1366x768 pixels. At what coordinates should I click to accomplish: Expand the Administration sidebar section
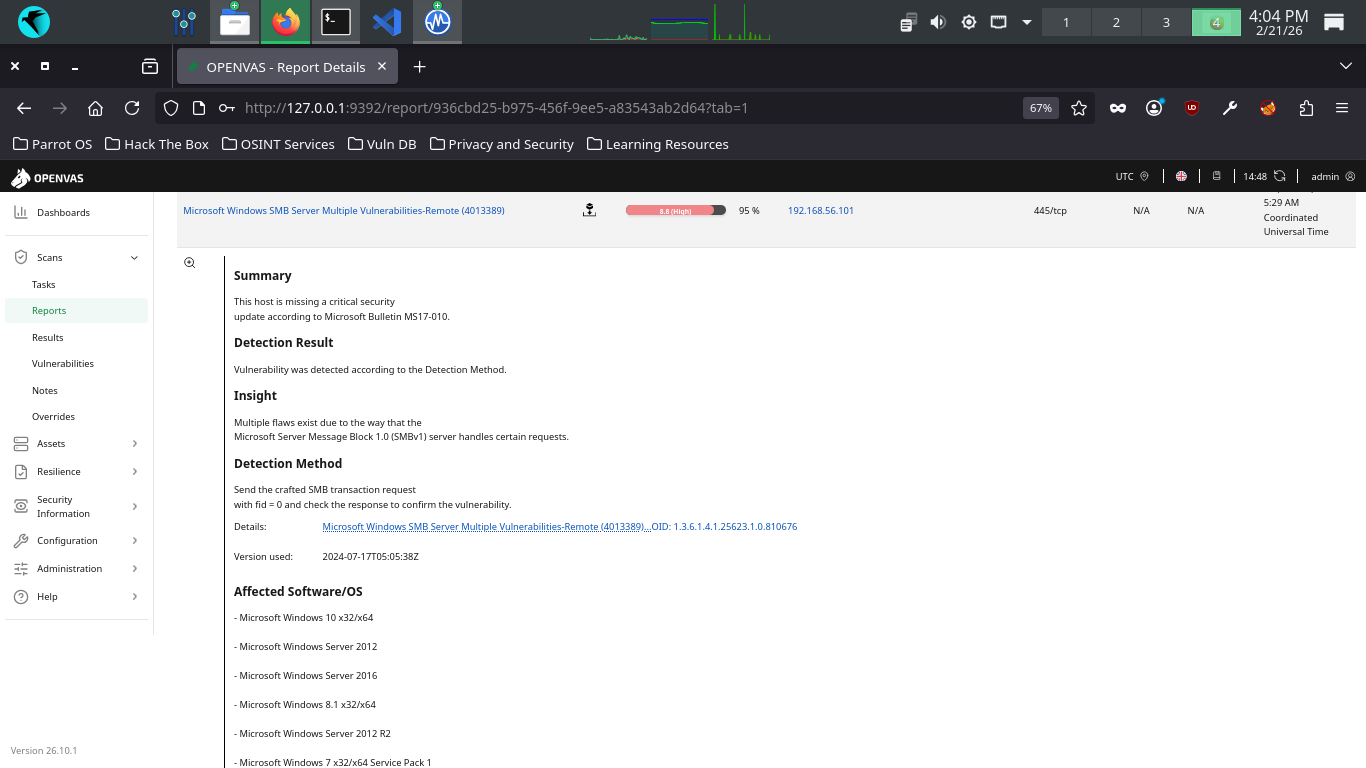pyautogui.click(x=134, y=569)
